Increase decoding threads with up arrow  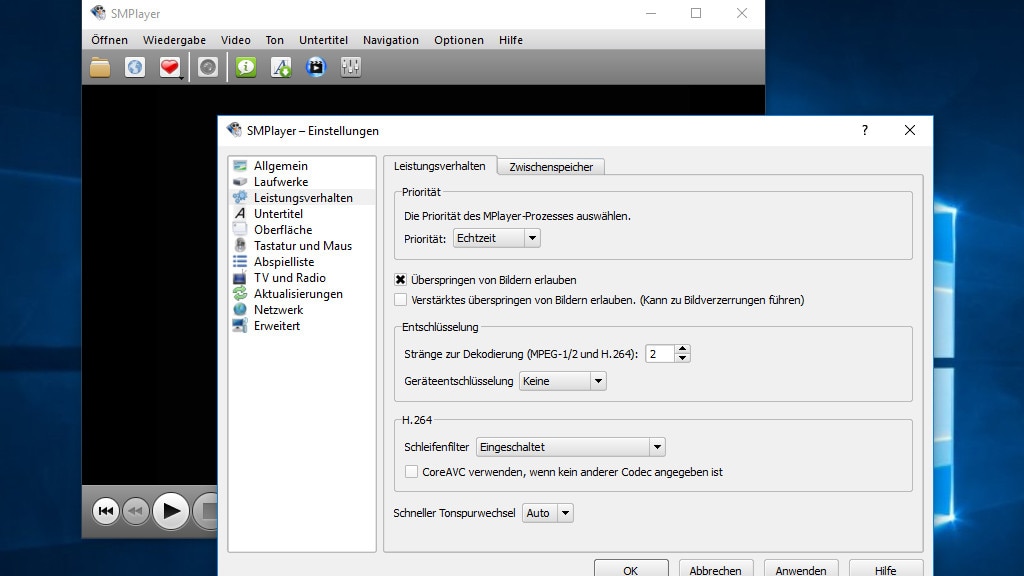(x=682, y=349)
